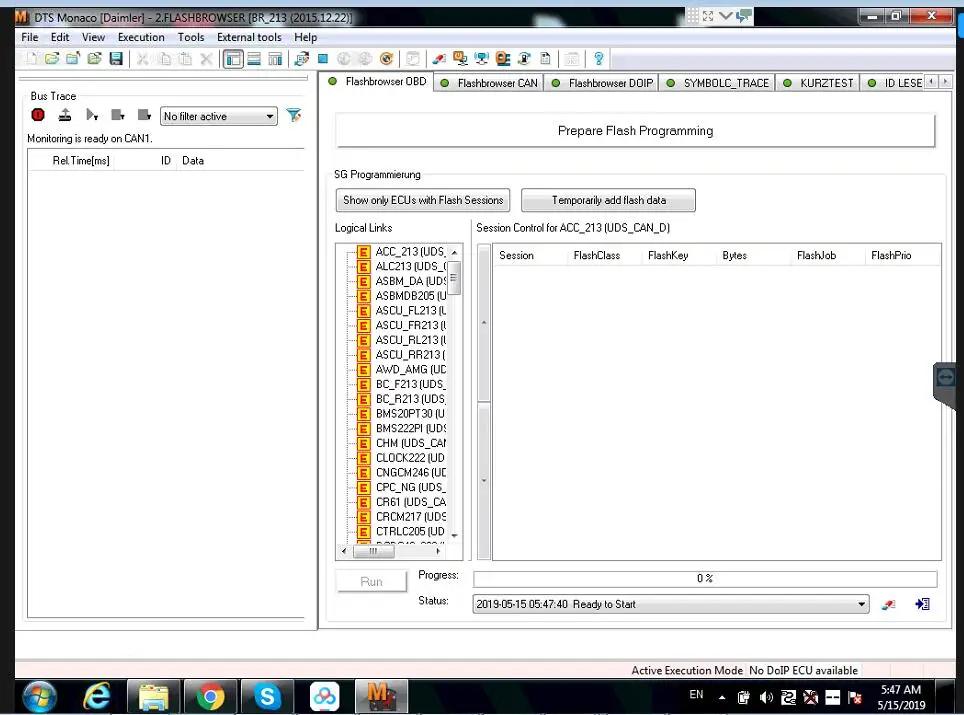Click the funnel filter icon in Bus Trace

(x=294, y=115)
